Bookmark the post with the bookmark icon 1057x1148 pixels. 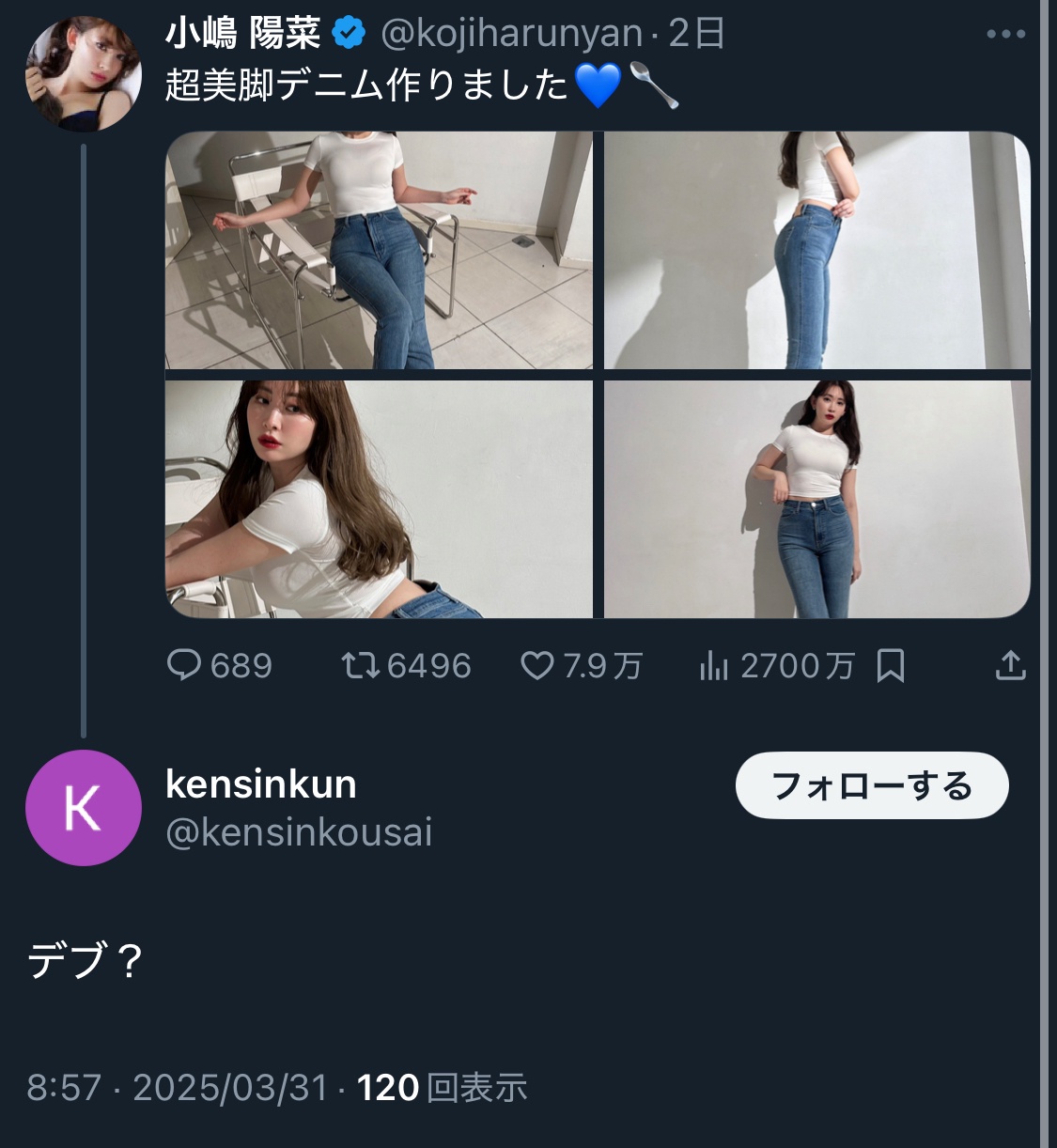point(890,666)
